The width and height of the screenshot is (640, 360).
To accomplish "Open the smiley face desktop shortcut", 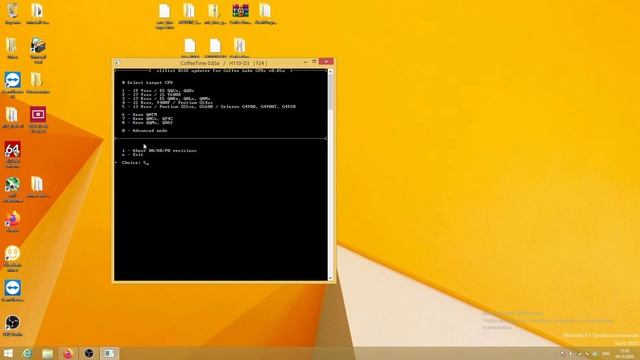I will point(13,254).
